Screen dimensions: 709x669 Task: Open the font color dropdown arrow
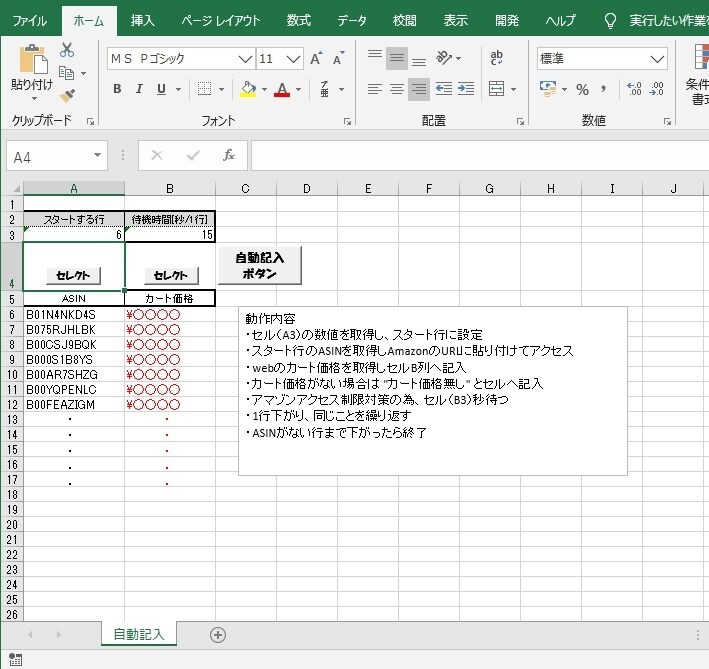click(x=298, y=89)
